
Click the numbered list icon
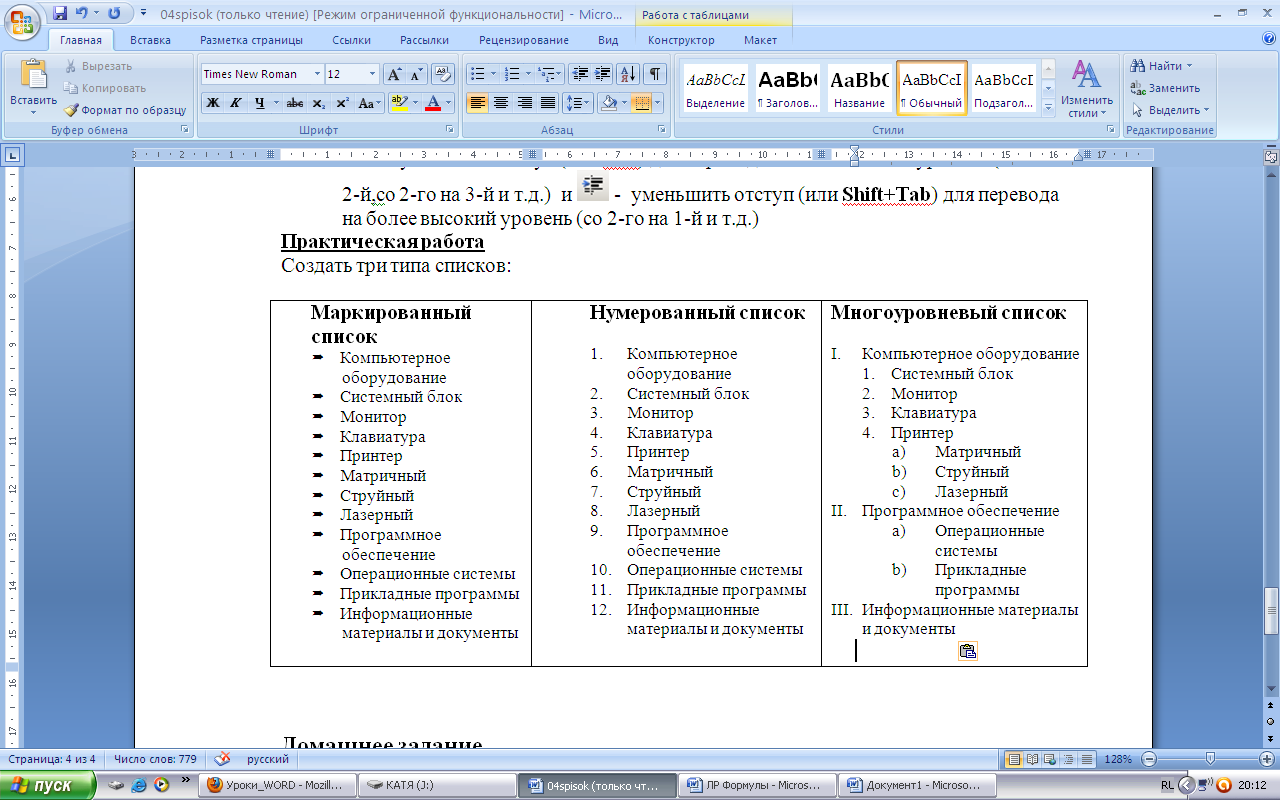511,74
